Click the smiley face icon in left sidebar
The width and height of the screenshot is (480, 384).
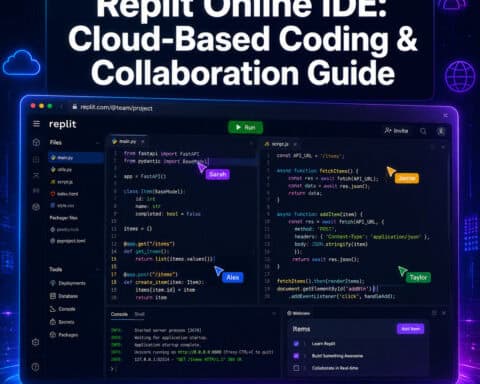(36, 207)
